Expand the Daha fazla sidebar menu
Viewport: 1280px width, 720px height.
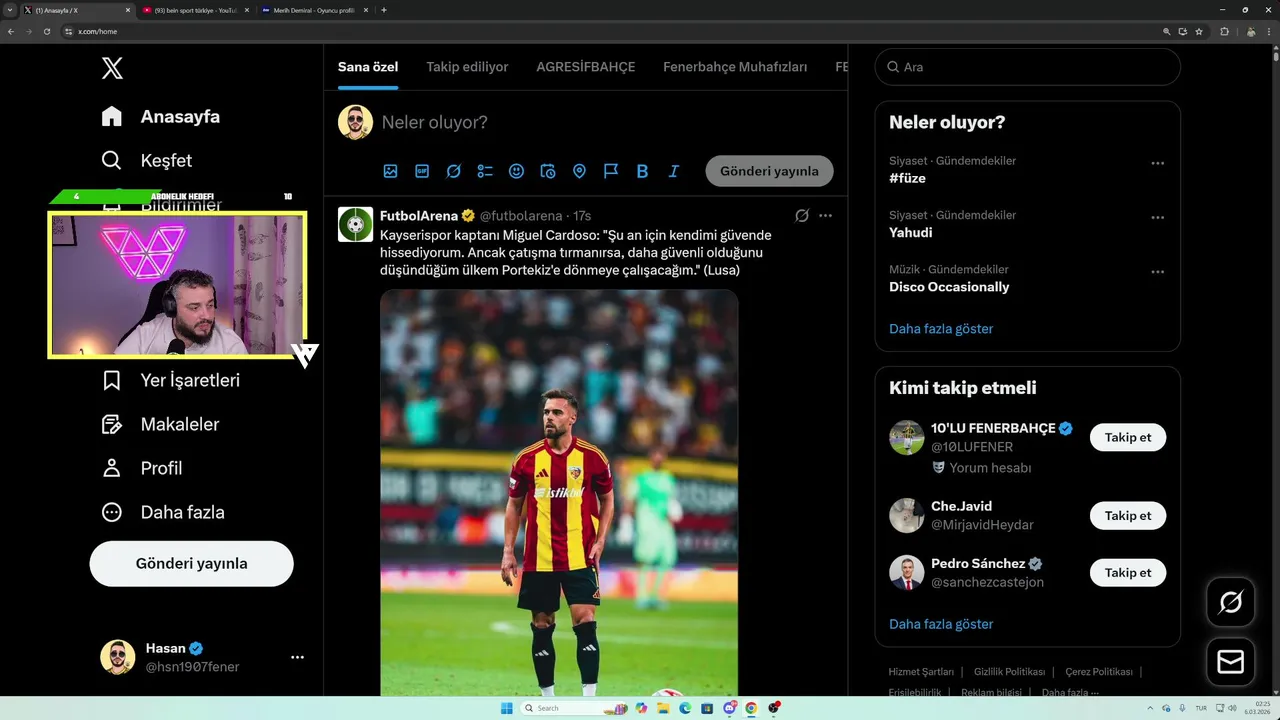coord(163,512)
